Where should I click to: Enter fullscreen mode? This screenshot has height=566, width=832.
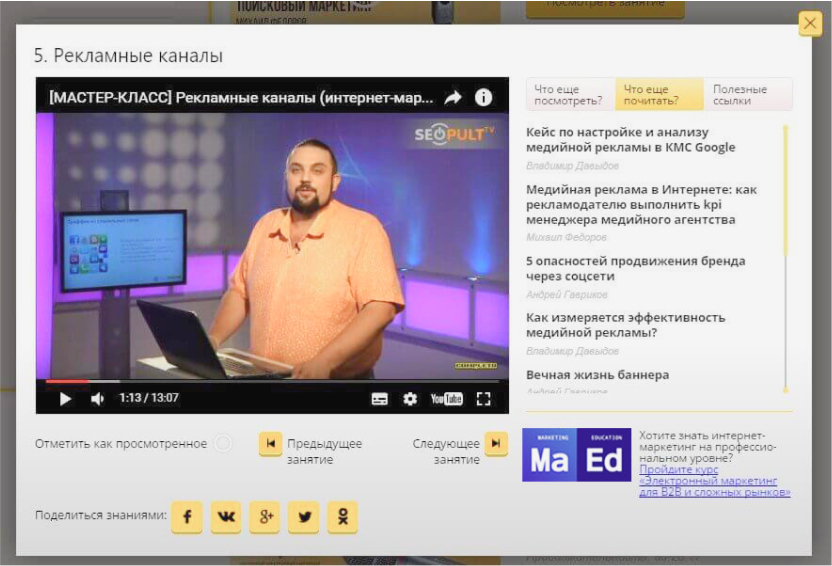pyautogui.click(x=483, y=399)
